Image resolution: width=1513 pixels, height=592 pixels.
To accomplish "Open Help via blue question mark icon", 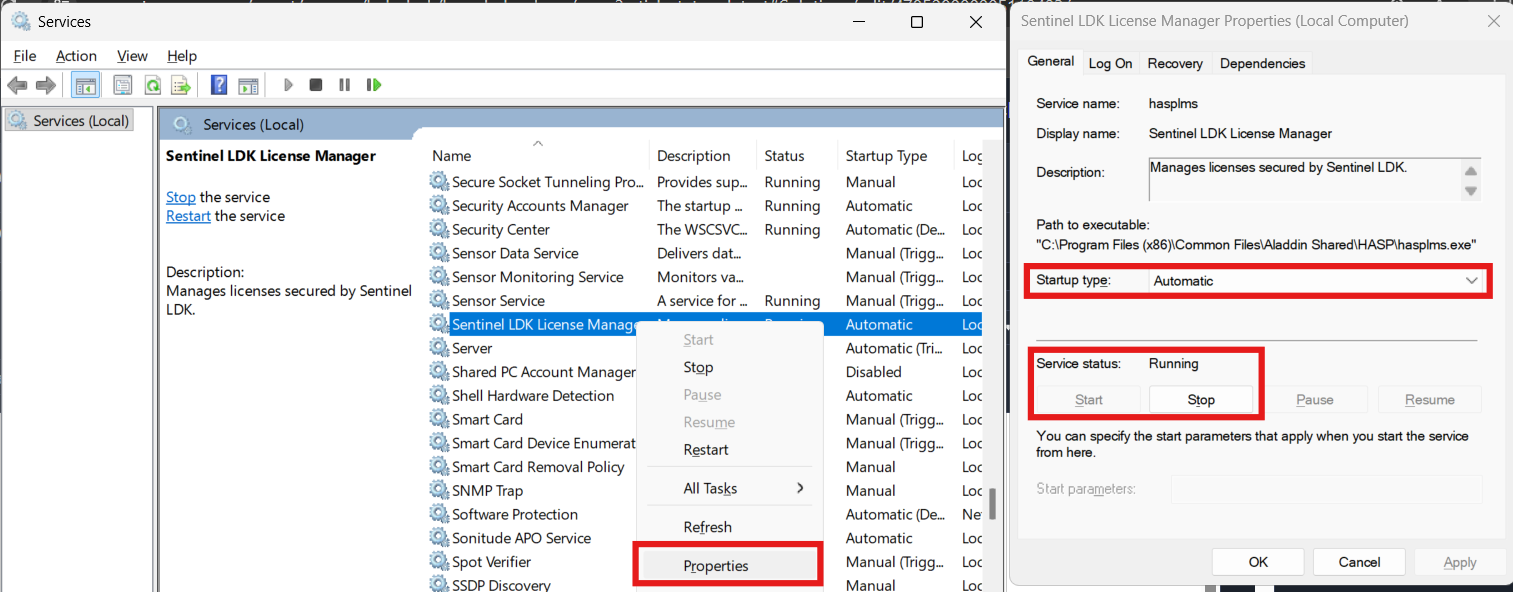I will coord(219,85).
